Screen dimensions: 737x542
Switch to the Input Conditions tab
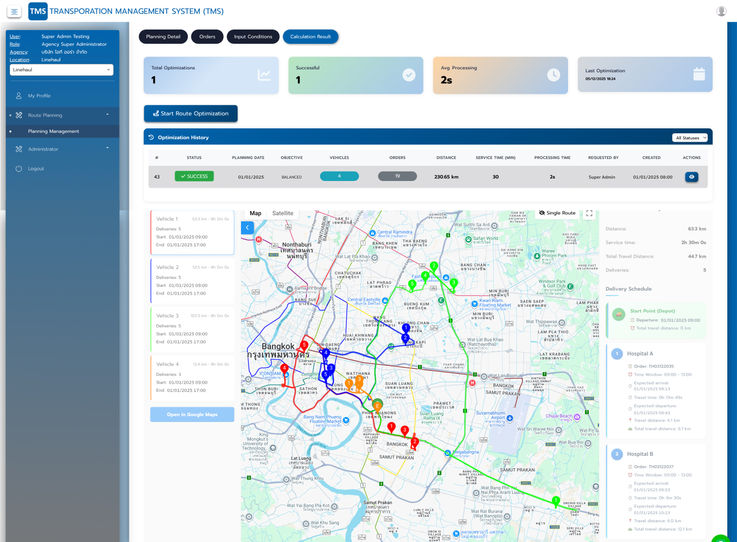point(253,37)
